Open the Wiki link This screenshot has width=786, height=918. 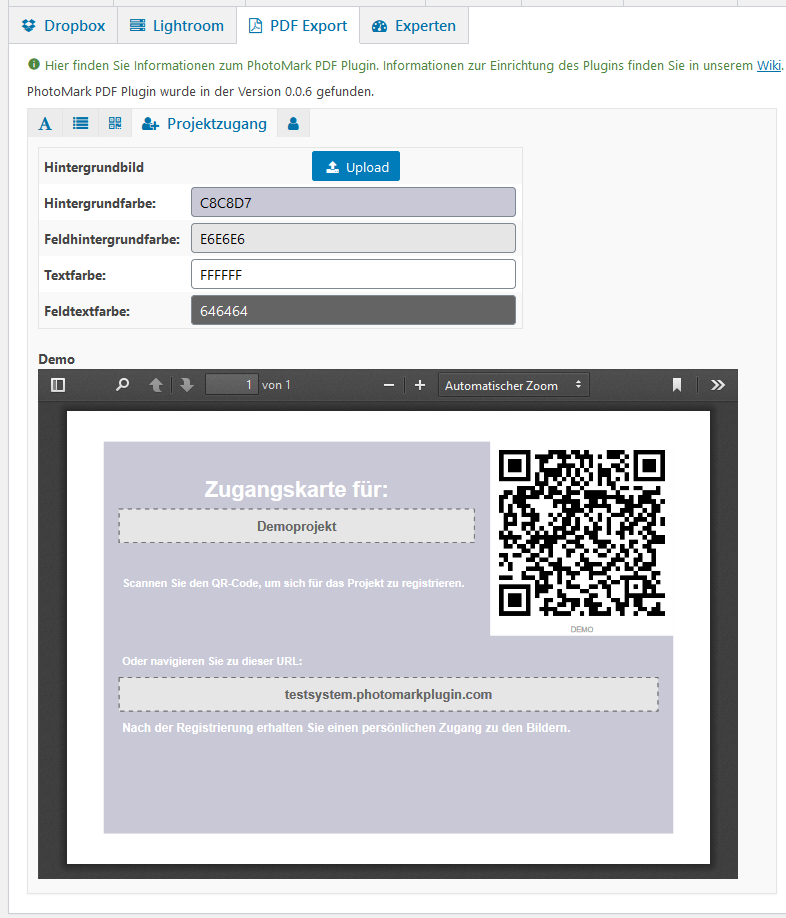pos(768,66)
